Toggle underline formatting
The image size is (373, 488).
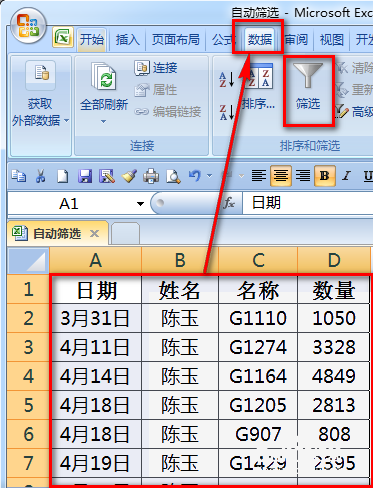tap(367, 175)
